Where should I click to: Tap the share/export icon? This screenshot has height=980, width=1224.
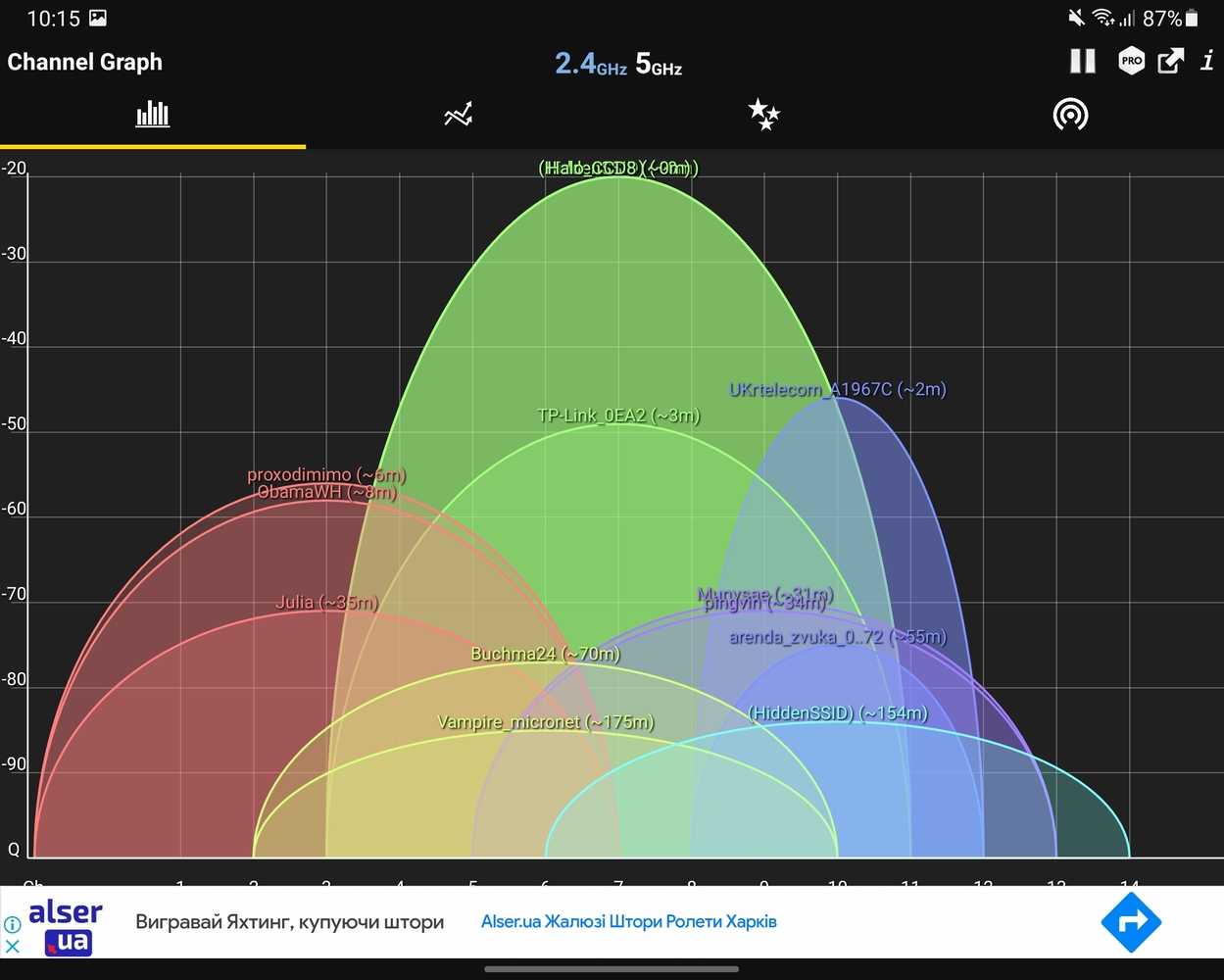pos(1170,62)
